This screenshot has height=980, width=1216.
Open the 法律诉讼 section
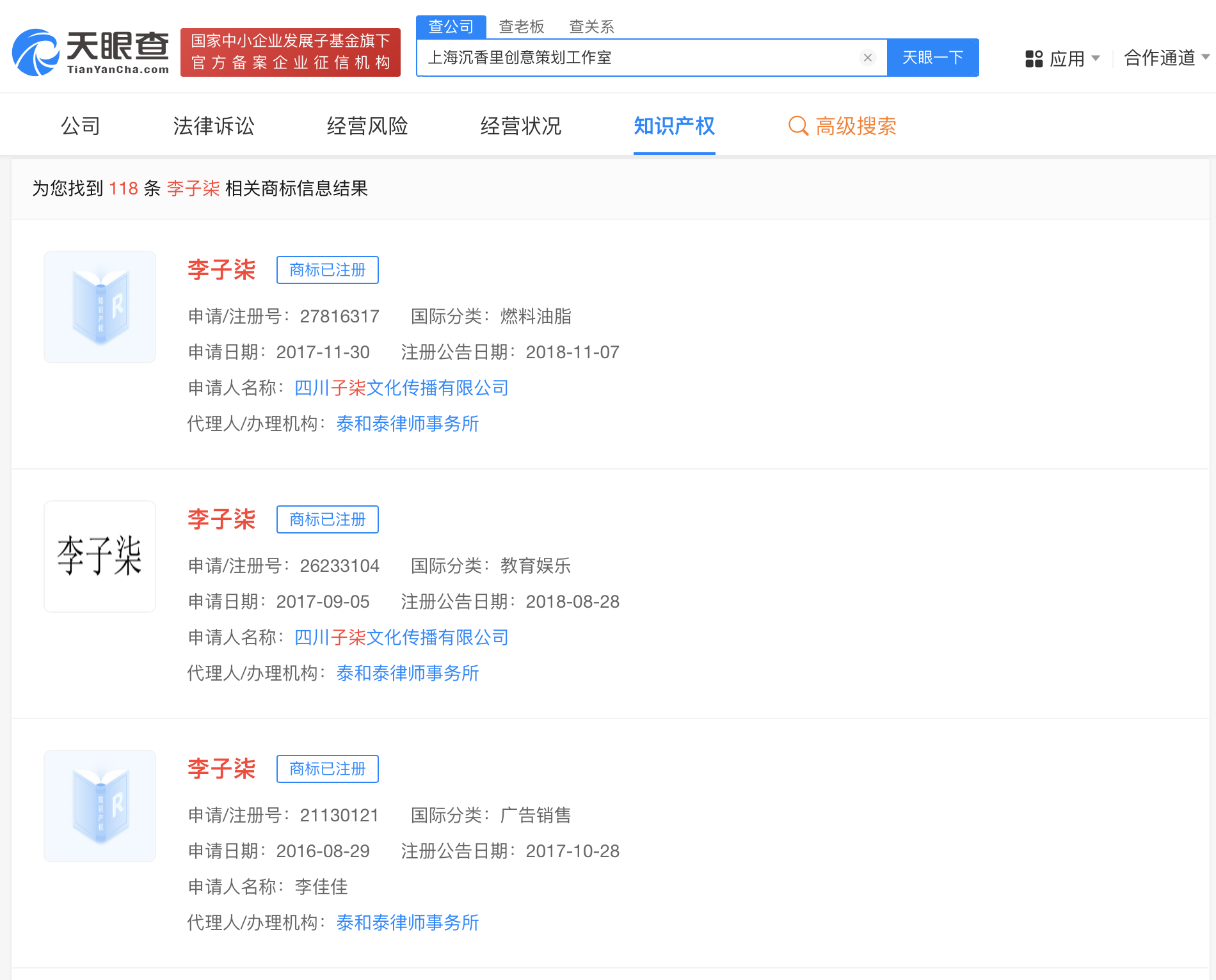point(214,126)
